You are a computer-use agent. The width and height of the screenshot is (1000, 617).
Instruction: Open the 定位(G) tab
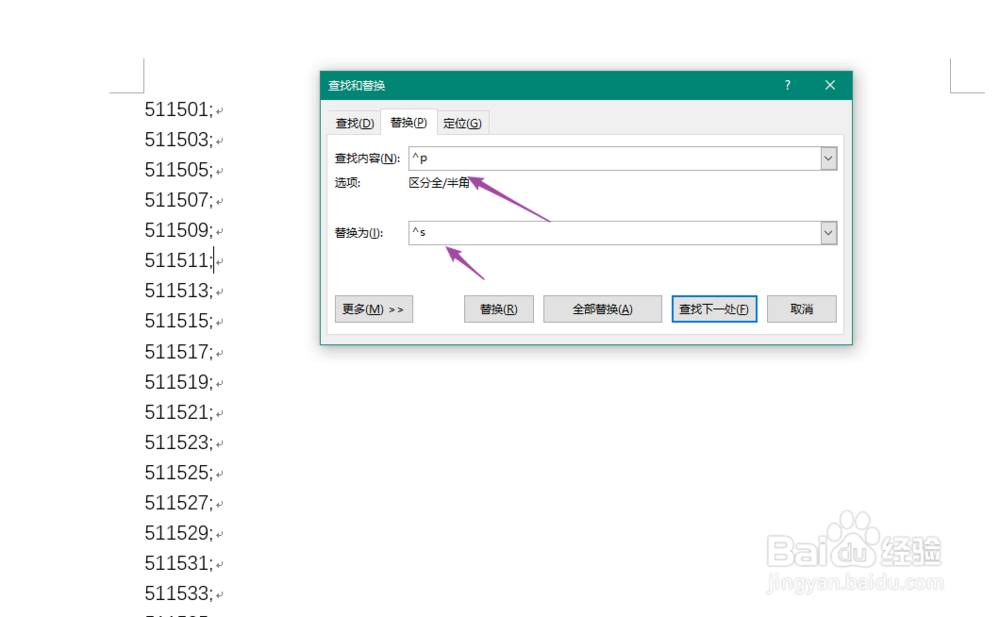click(462, 123)
